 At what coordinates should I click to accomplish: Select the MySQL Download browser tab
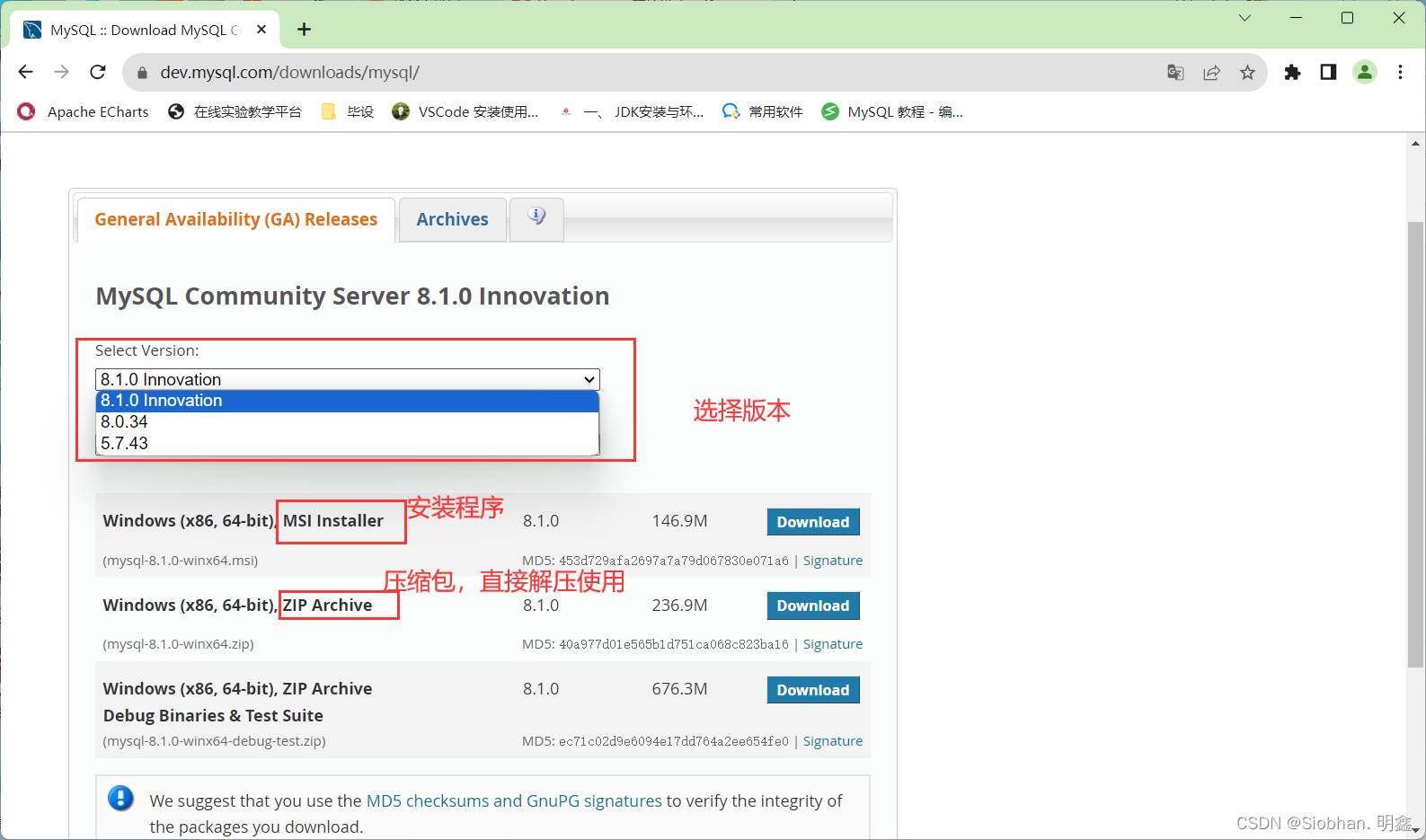point(146,30)
